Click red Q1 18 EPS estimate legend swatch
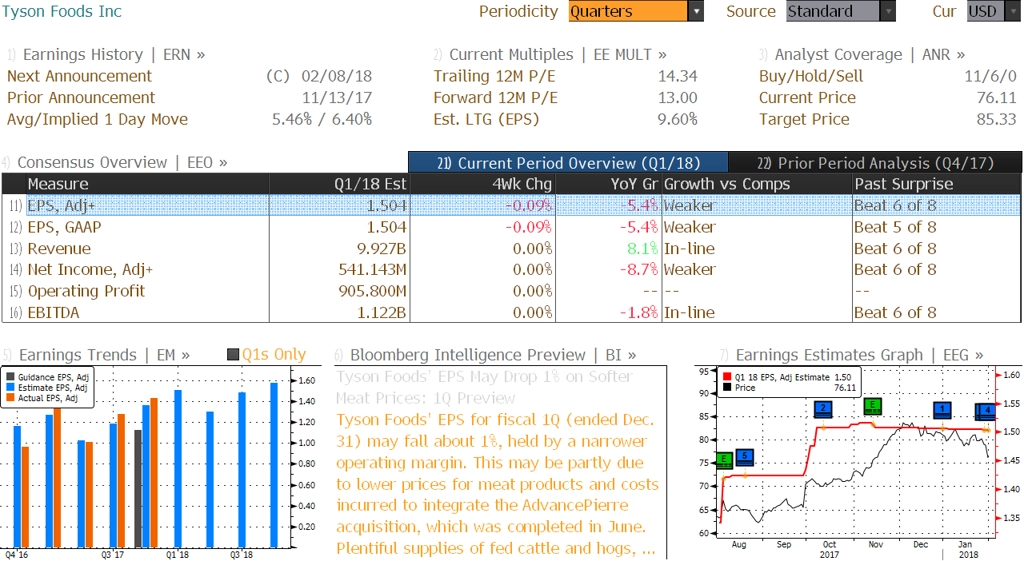 (x=727, y=377)
